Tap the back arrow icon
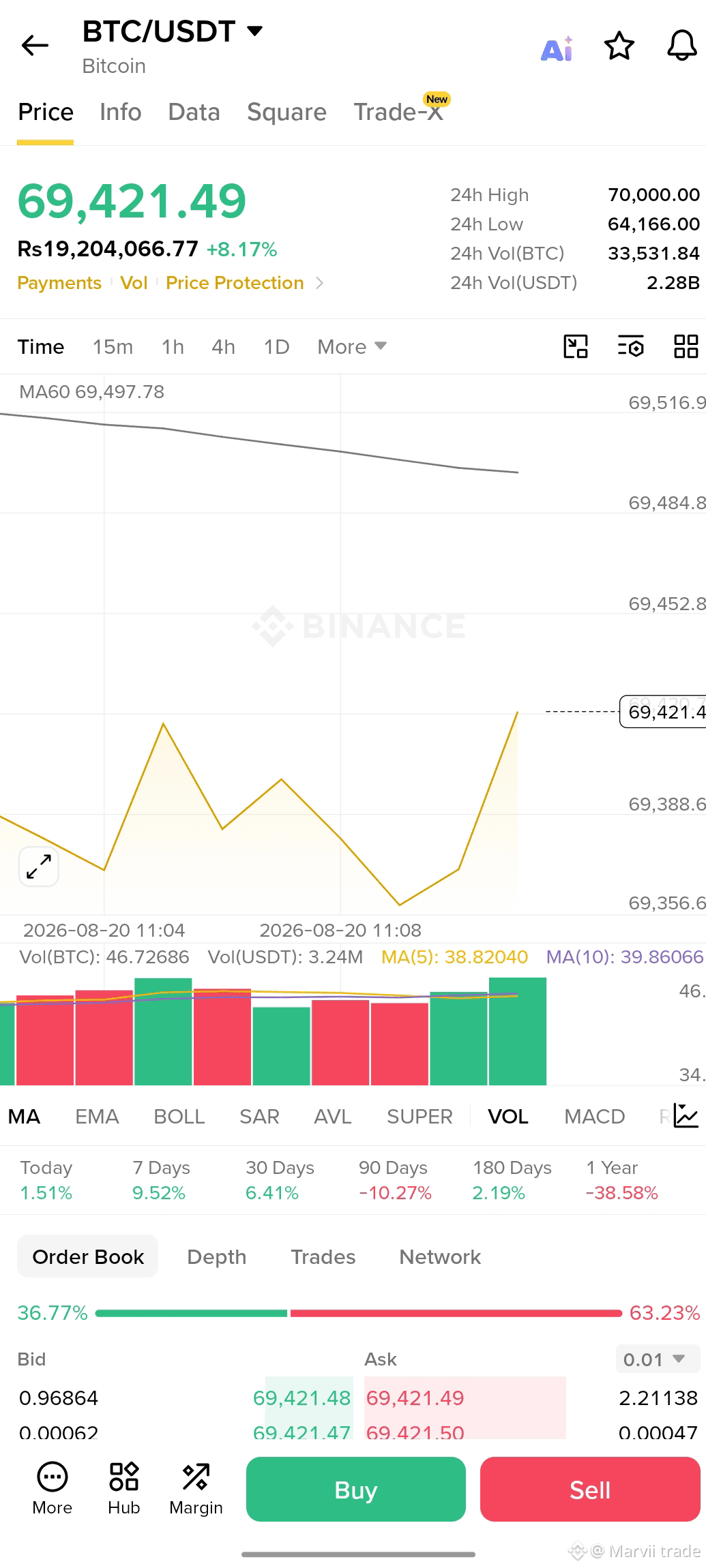The image size is (706, 1568). point(35,46)
